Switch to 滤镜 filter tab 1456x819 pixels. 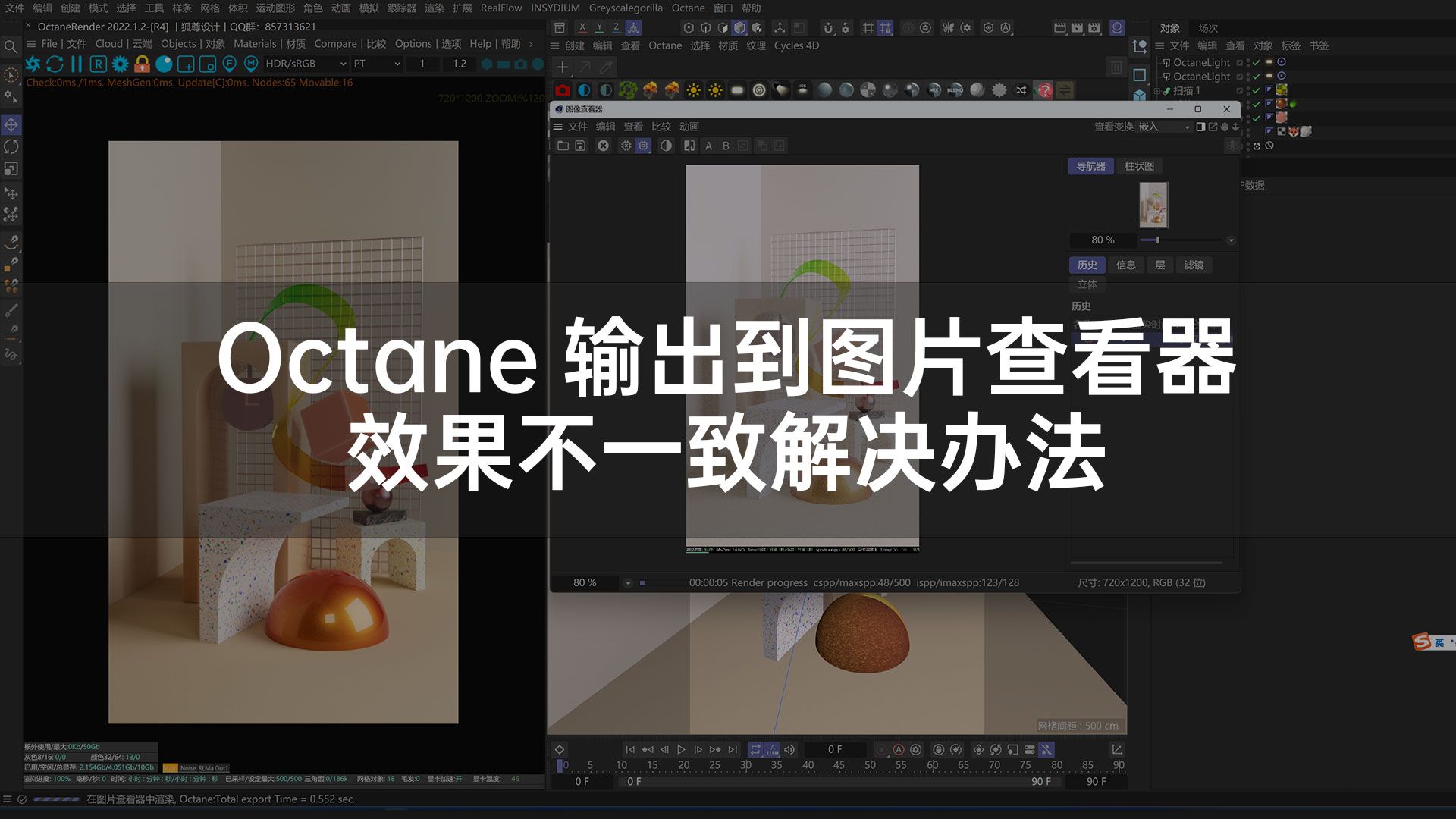click(1194, 265)
